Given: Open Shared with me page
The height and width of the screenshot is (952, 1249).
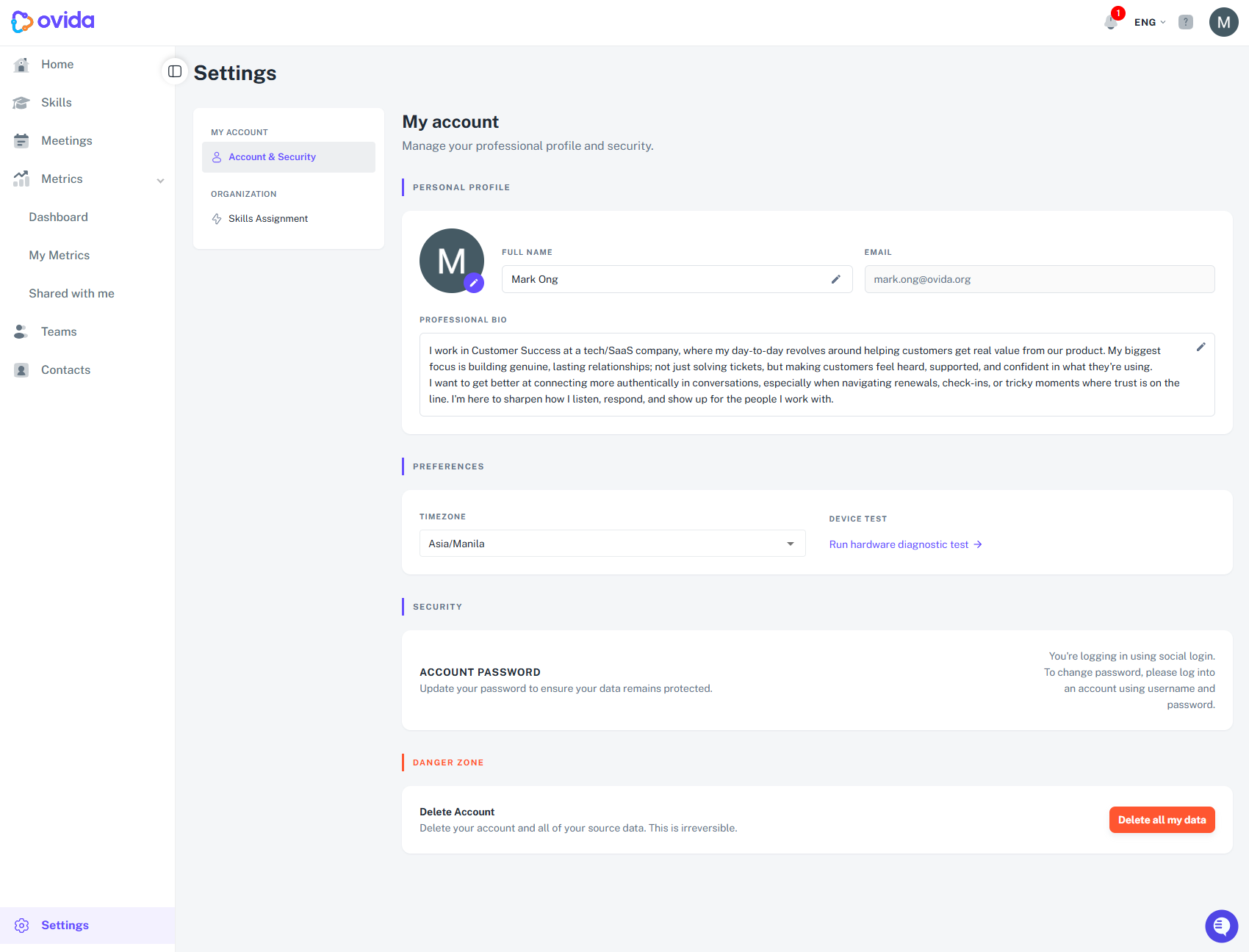Looking at the screenshot, I should click(x=72, y=294).
